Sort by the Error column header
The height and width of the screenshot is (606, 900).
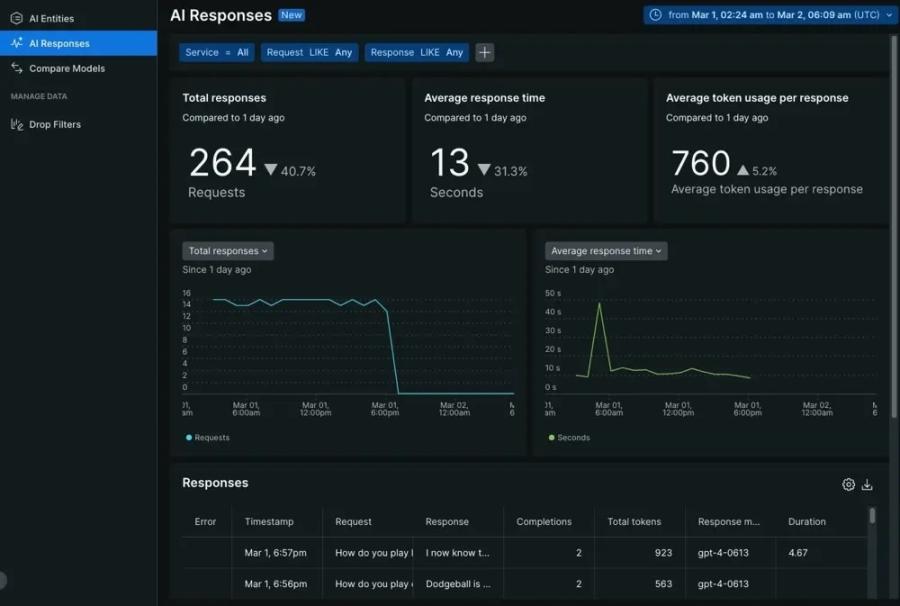(x=205, y=522)
